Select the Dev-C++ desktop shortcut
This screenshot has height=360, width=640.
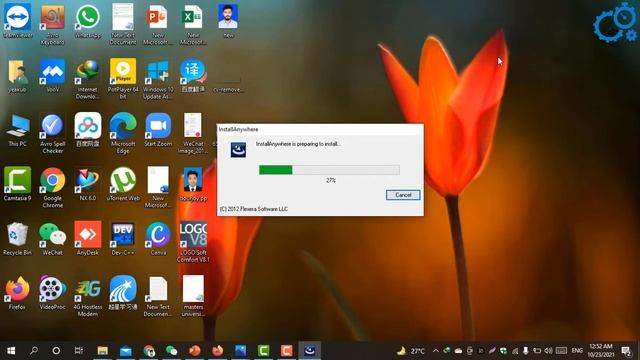coord(123,239)
